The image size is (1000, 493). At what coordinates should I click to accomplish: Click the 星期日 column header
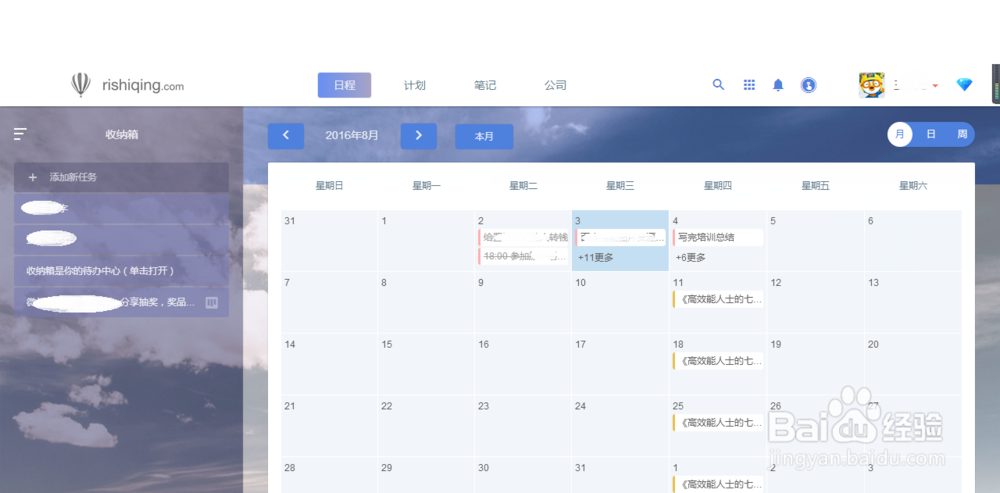pos(330,186)
